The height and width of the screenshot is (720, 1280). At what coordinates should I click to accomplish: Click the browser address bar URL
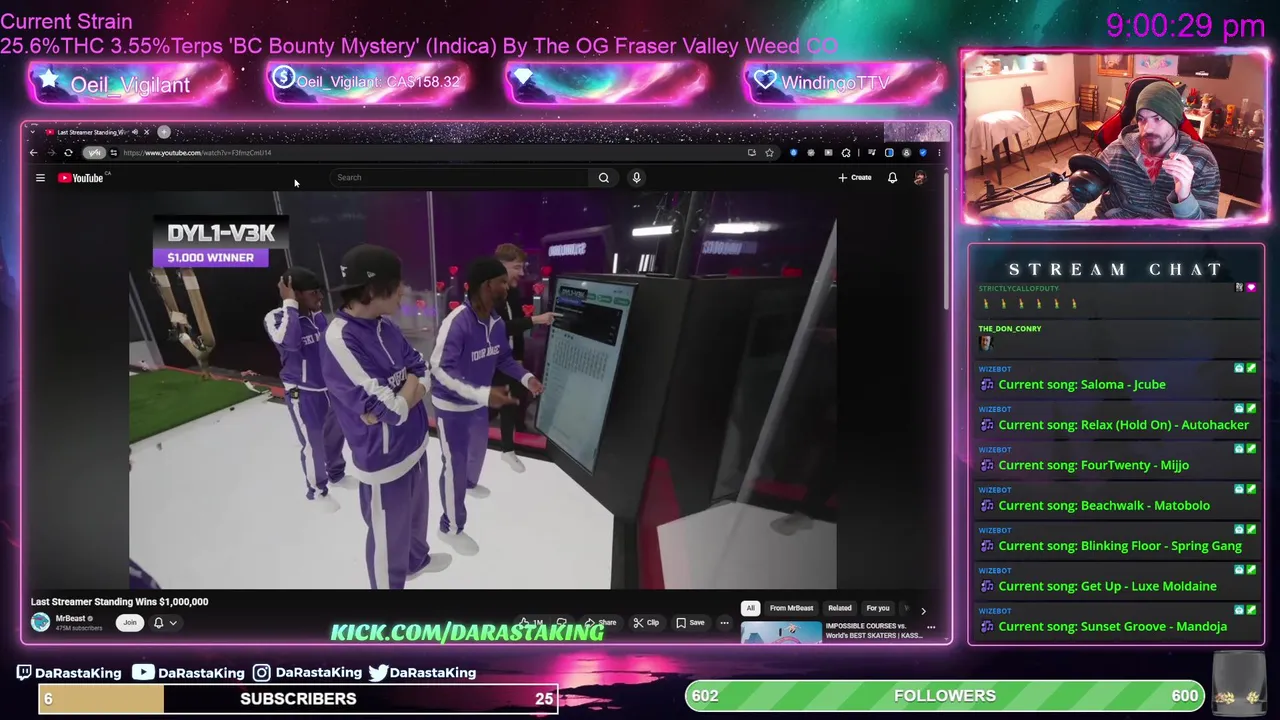(x=197, y=153)
